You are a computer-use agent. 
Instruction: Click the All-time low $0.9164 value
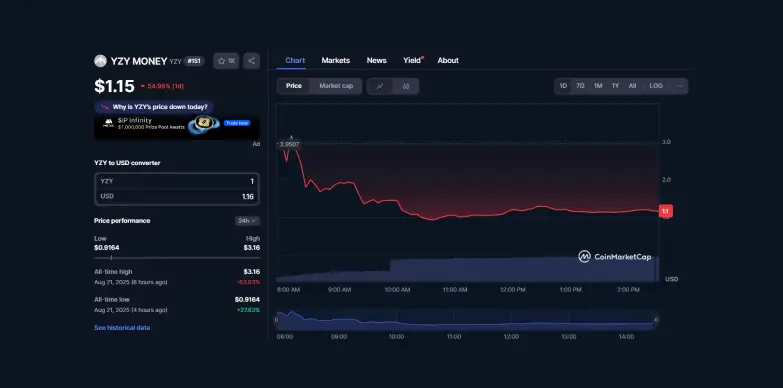[247, 300]
